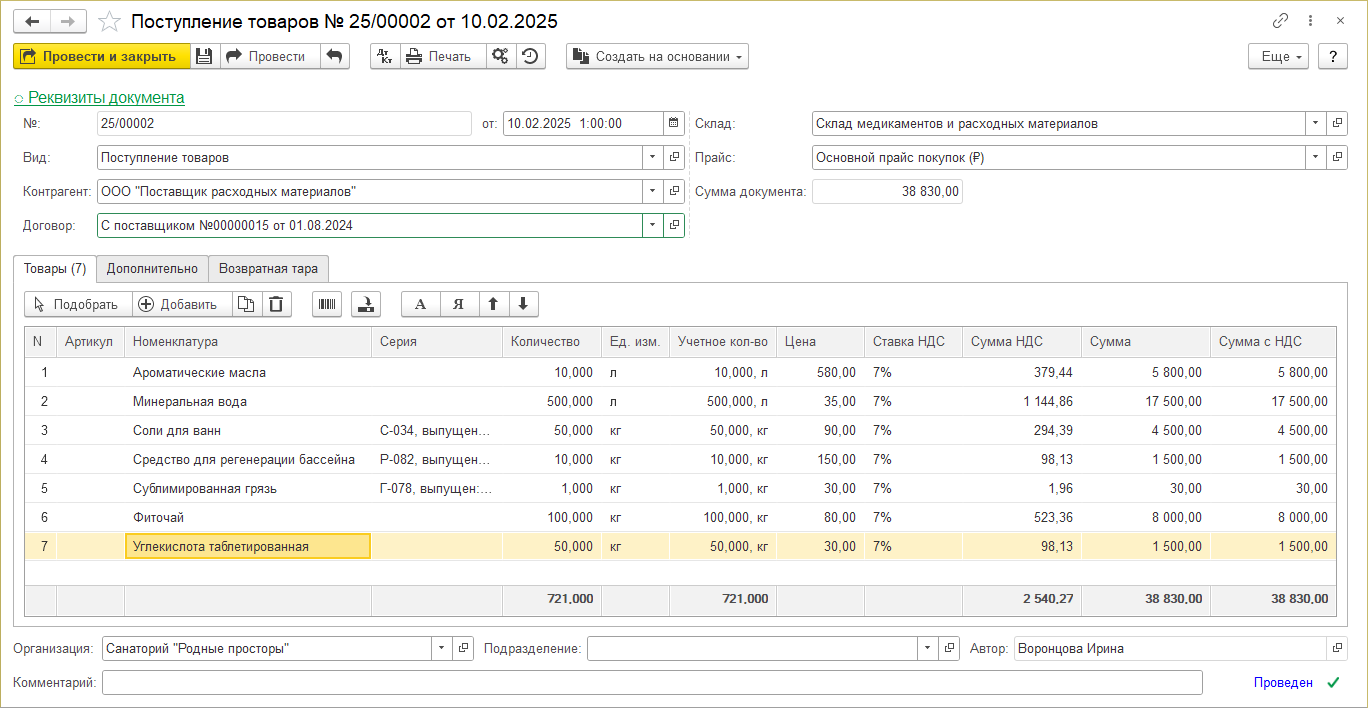Click the save document floppy disk icon
Viewport: 1368px width, 708px height.
204,57
